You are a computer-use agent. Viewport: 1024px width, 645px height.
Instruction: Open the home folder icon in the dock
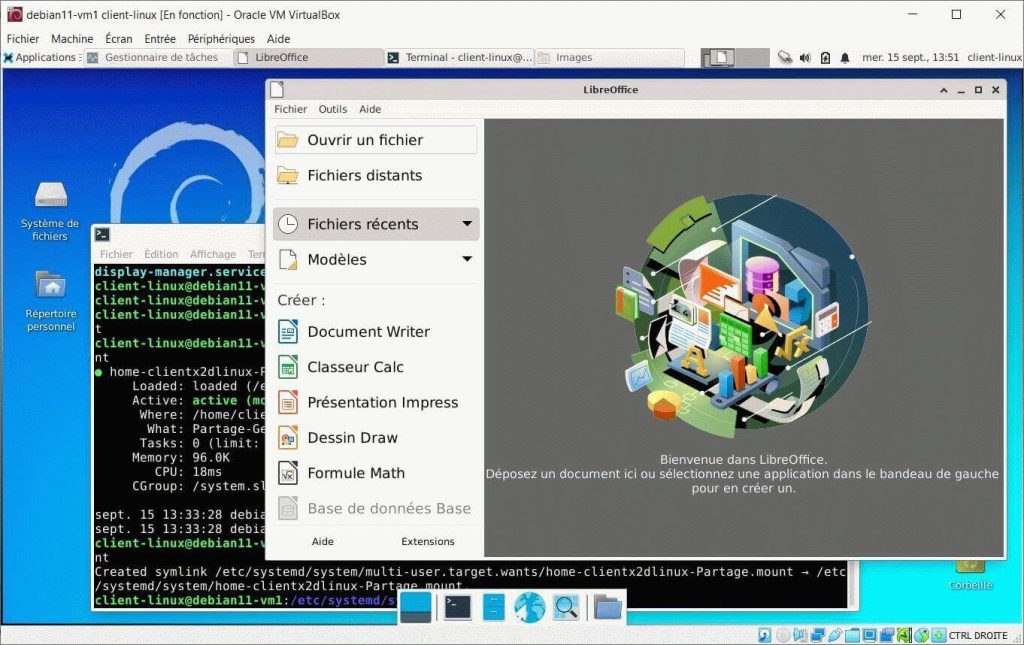607,607
